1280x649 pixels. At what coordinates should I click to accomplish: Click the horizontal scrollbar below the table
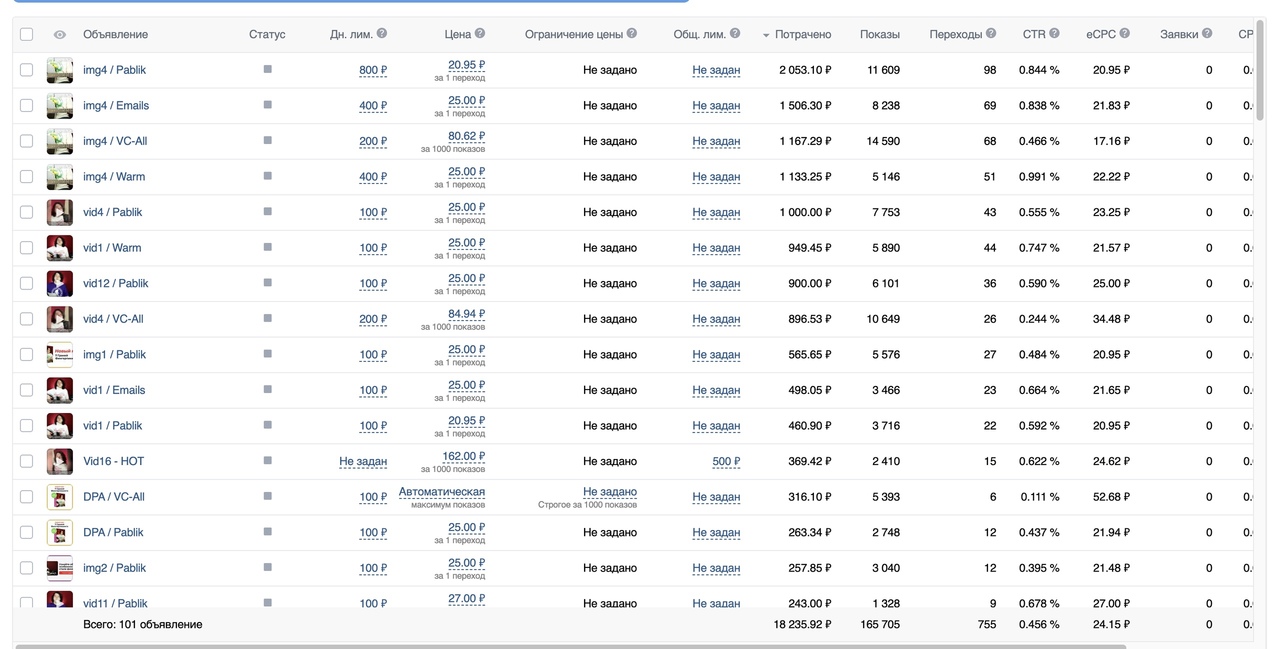tap(571, 646)
